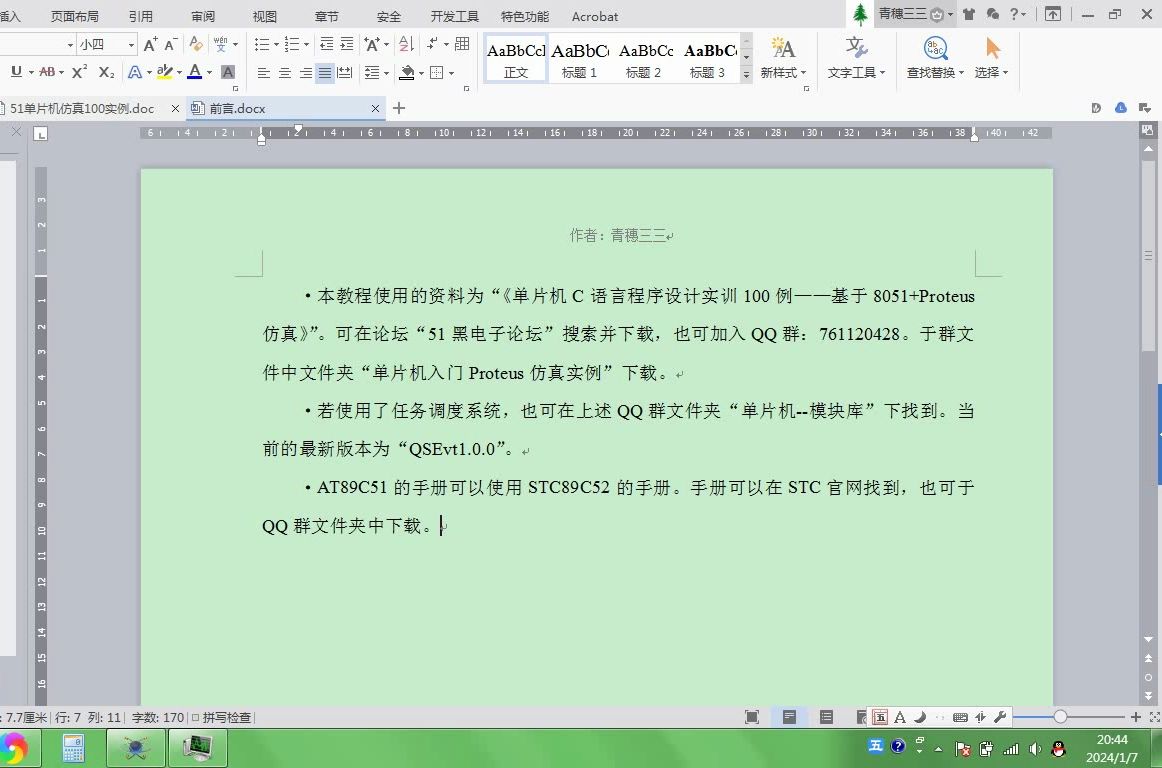Switch to full screen view icon
This screenshot has height=768, width=1162.
(751, 717)
